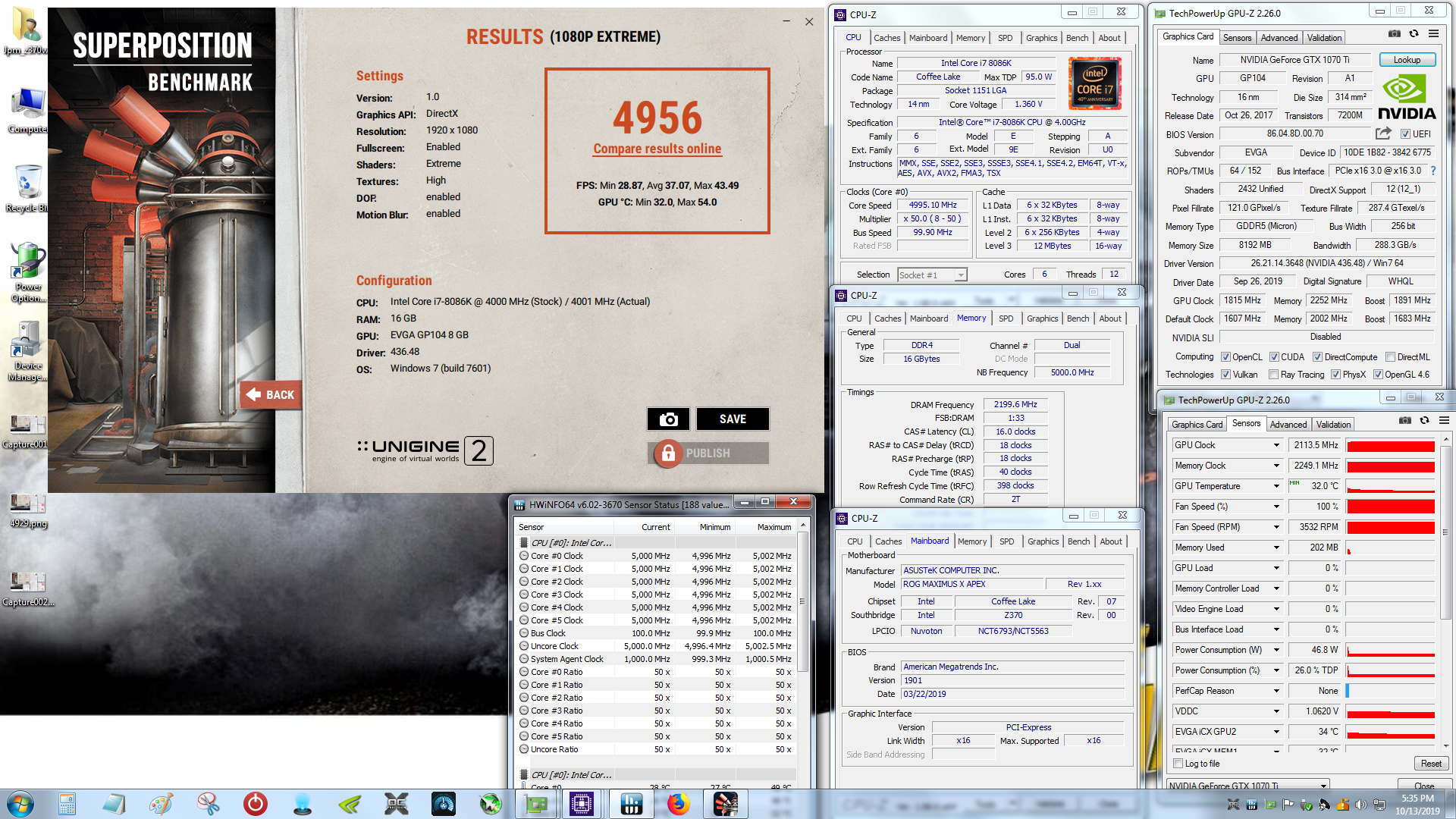Open Bench tab in middle CPU-Z window
The height and width of the screenshot is (819, 1456).
(x=1078, y=318)
